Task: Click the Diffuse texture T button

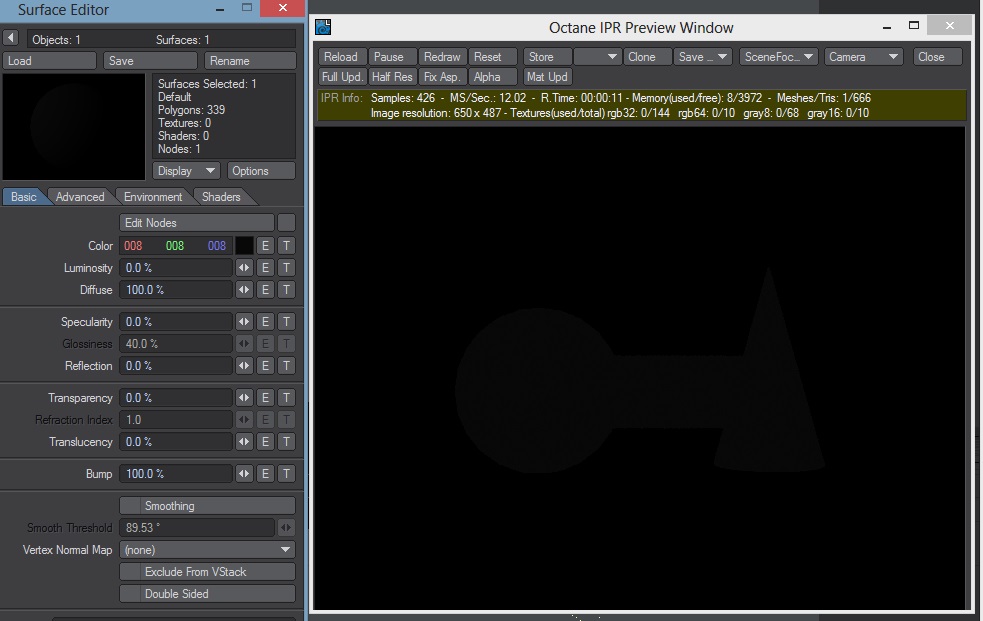Action: 286,290
